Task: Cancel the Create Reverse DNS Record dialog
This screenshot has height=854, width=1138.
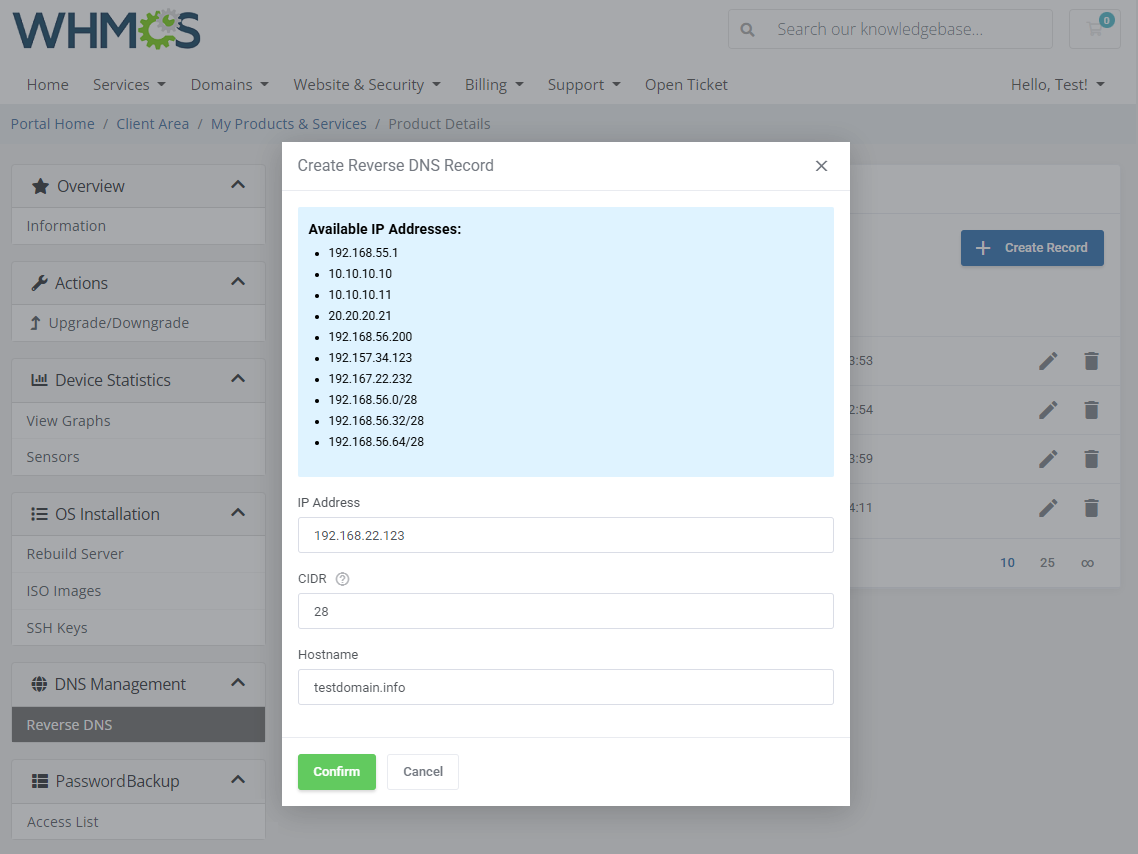Action: pos(422,771)
